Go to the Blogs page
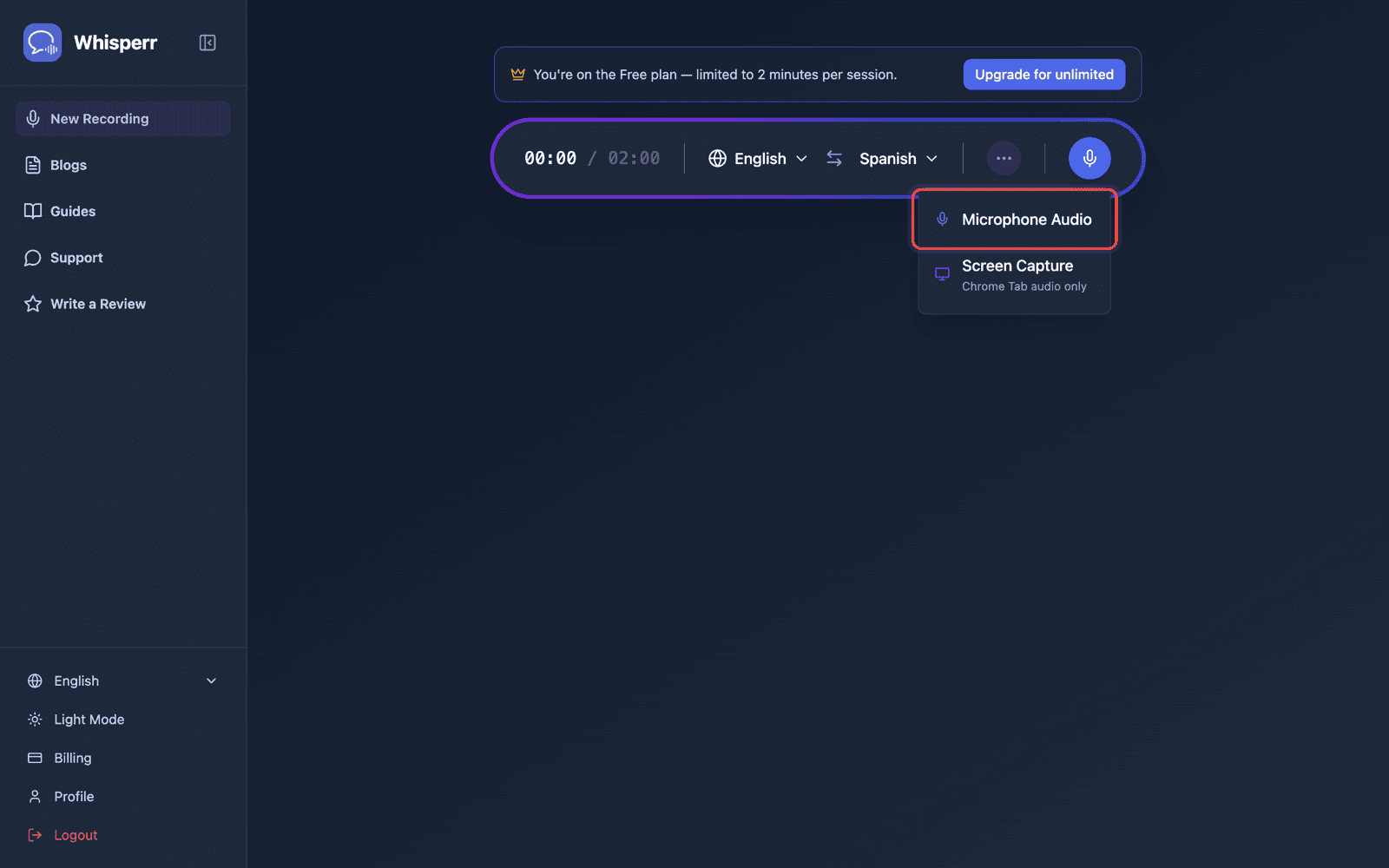The width and height of the screenshot is (1389, 868). coord(122,165)
